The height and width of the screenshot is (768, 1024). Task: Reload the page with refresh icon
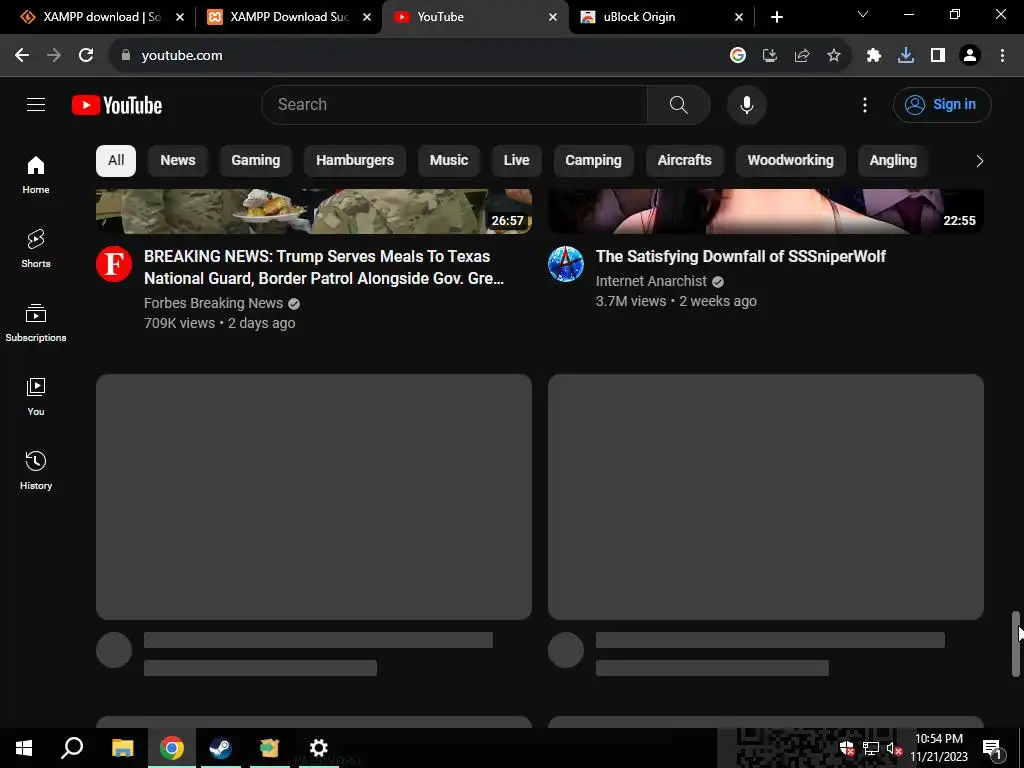[x=86, y=56]
